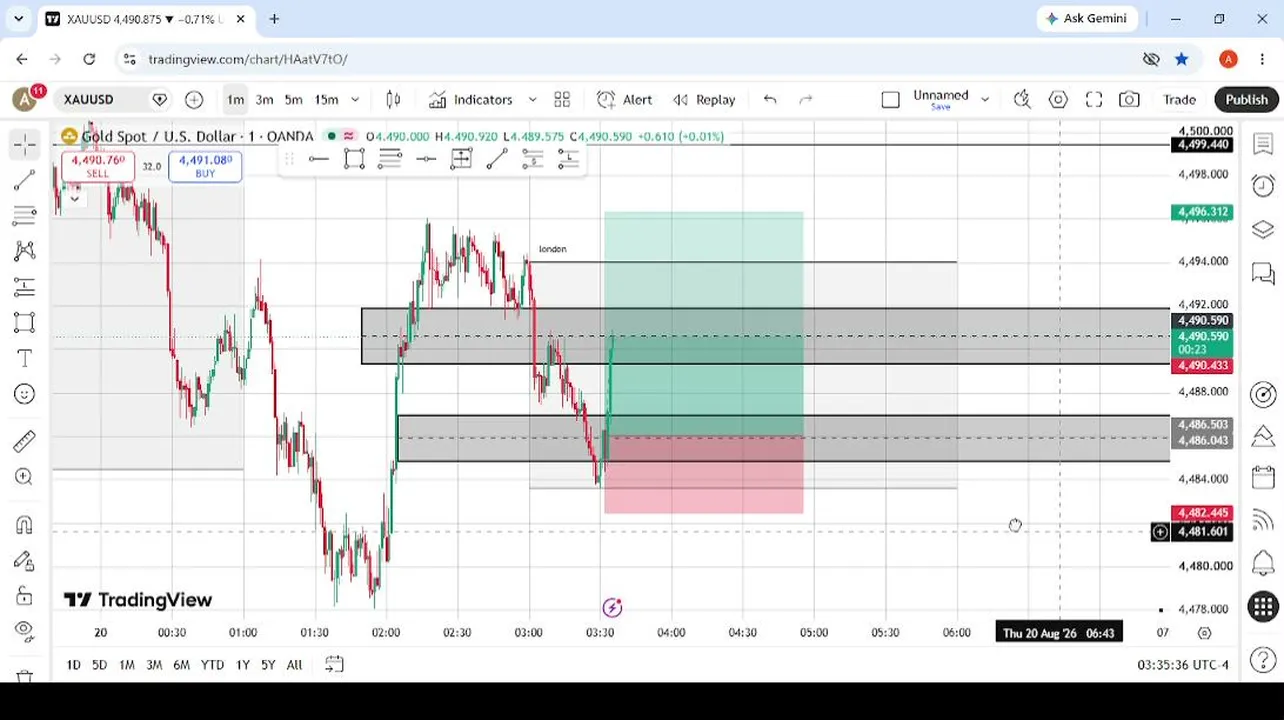This screenshot has height=720, width=1284.
Task: Expand the timeframe interval dropdown
Action: pos(355,99)
